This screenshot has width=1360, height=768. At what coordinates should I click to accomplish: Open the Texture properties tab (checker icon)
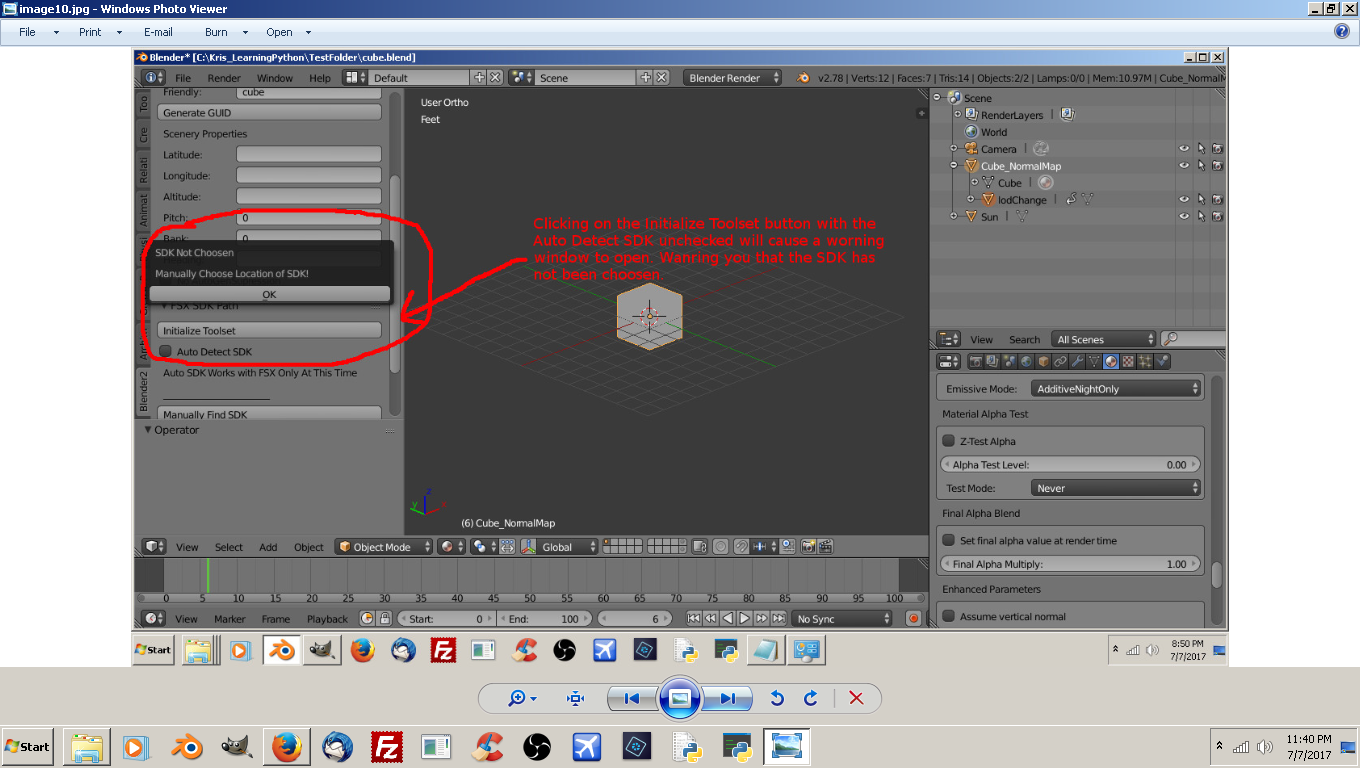pos(1128,362)
